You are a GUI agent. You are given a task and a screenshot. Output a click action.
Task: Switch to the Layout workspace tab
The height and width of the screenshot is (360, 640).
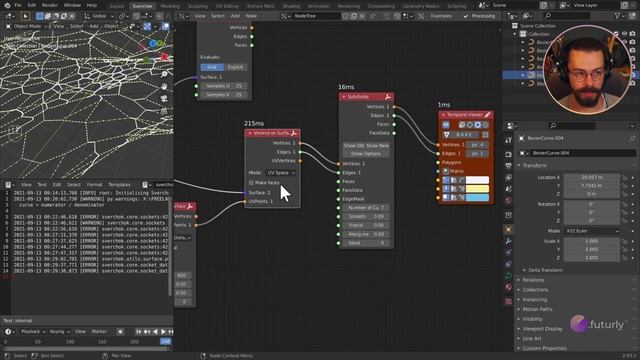coord(117,6)
